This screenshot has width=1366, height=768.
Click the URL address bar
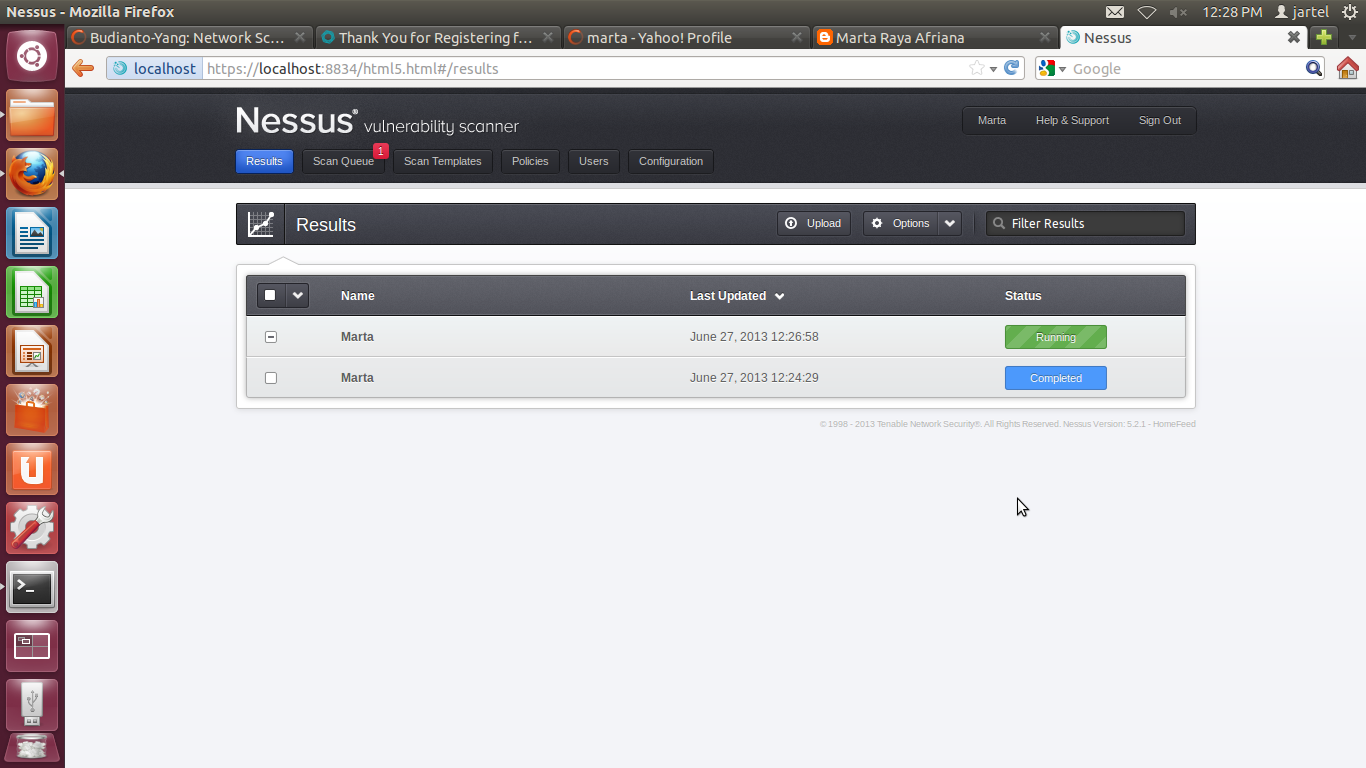click(585, 68)
